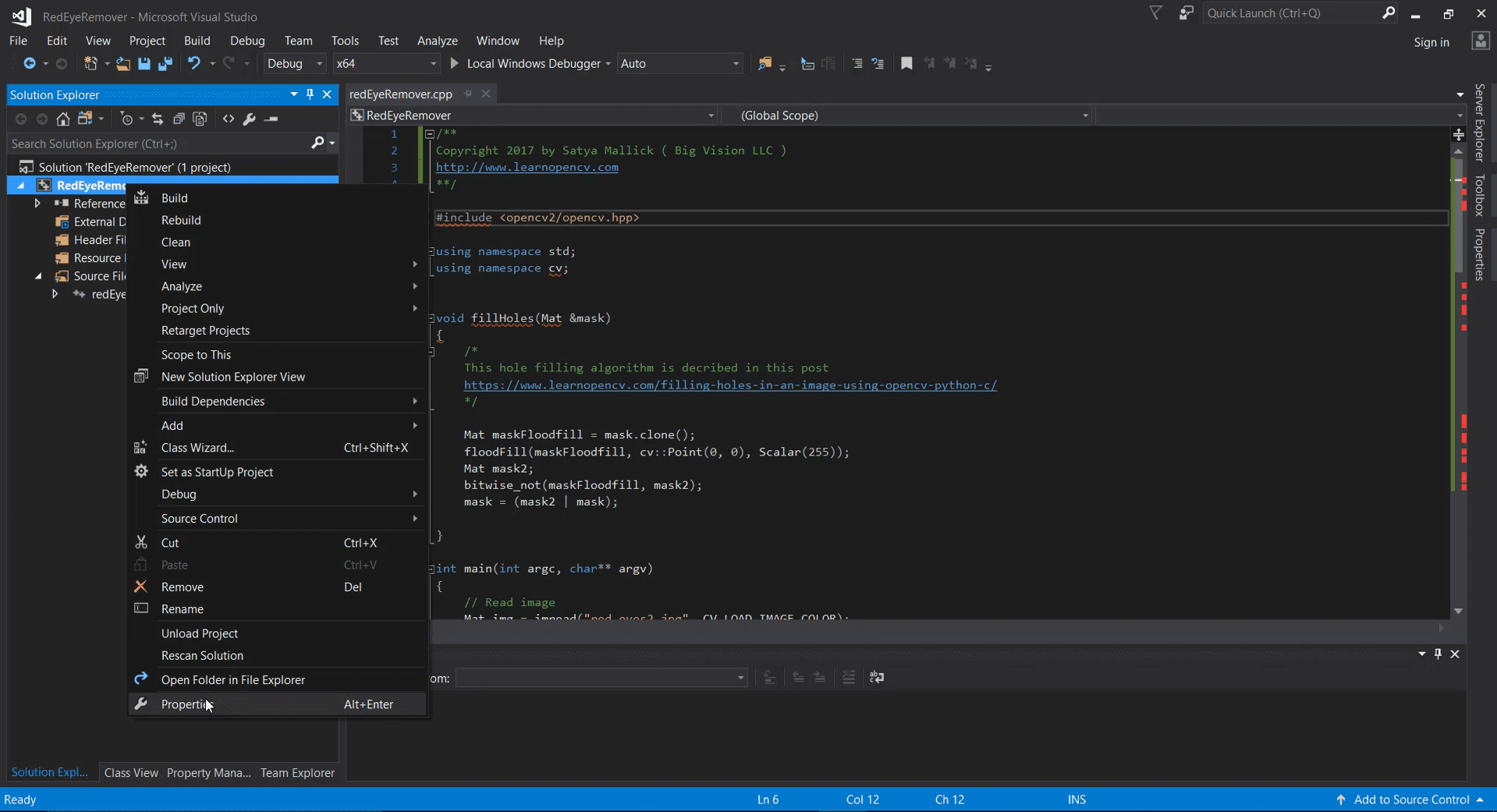Collapse the RedEyeRemover project node

pyautogui.click(x=21, y=186)
